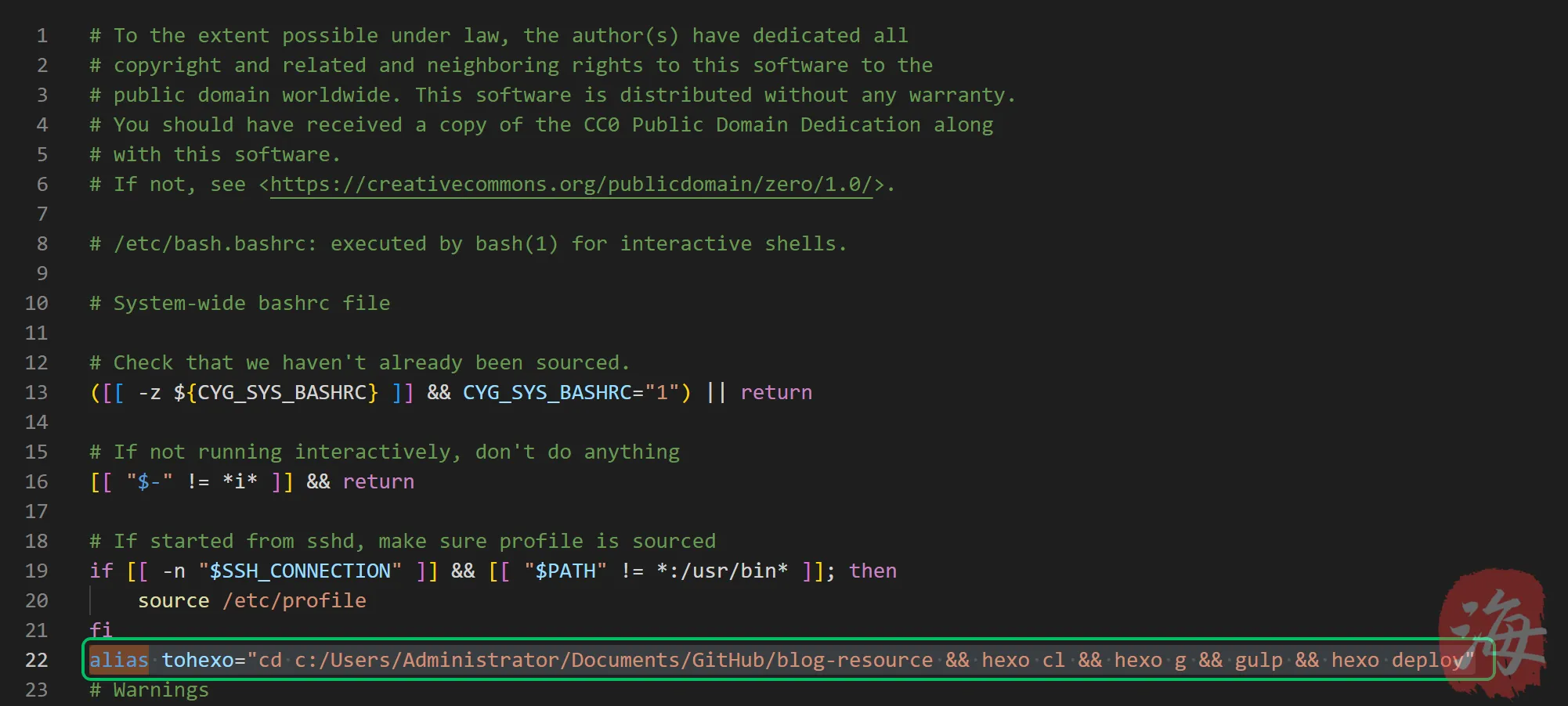Click the ${CYG_SYS_BASHRC} variable expansion
Screen dimensions: 1568x706
coord(276,393)
